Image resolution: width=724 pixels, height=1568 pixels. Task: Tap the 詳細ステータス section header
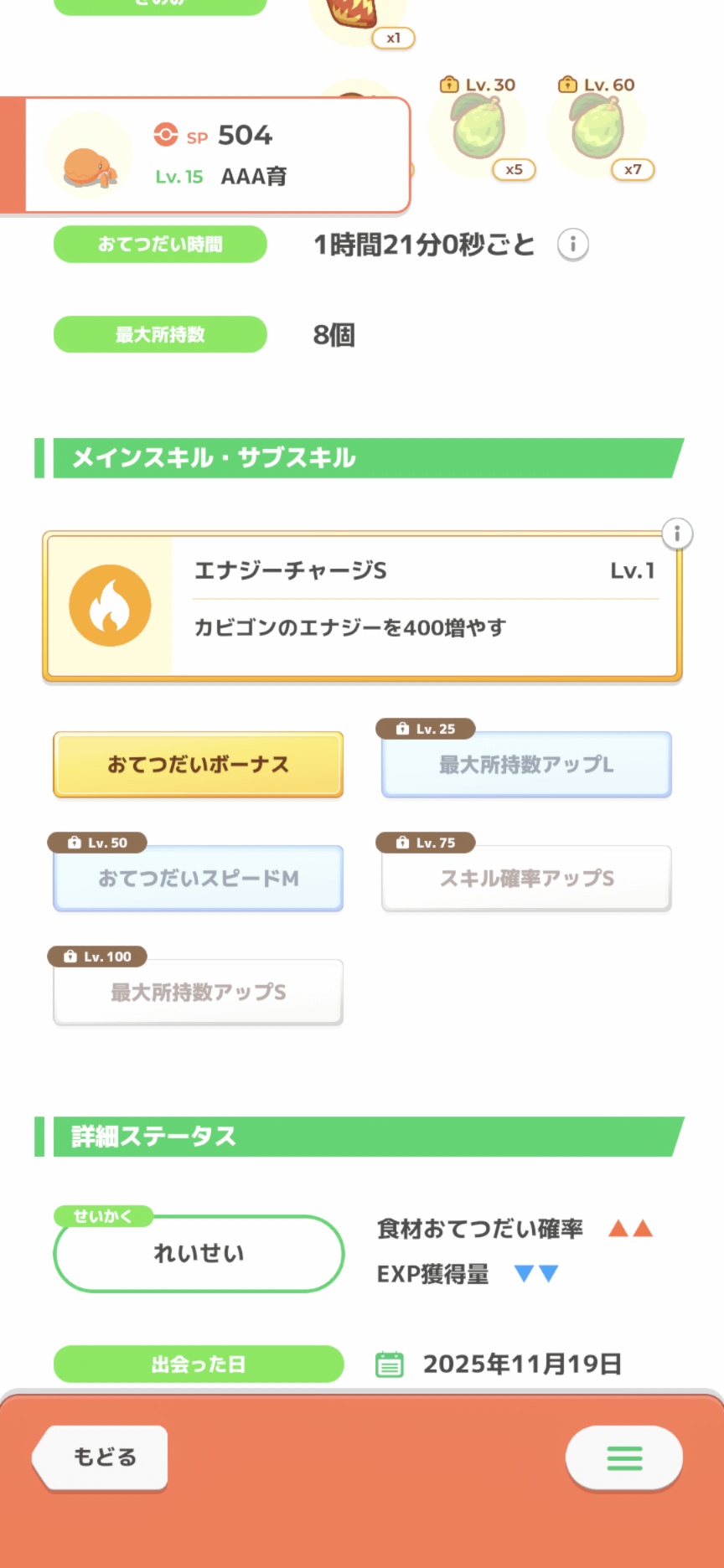pos(360,1137)
